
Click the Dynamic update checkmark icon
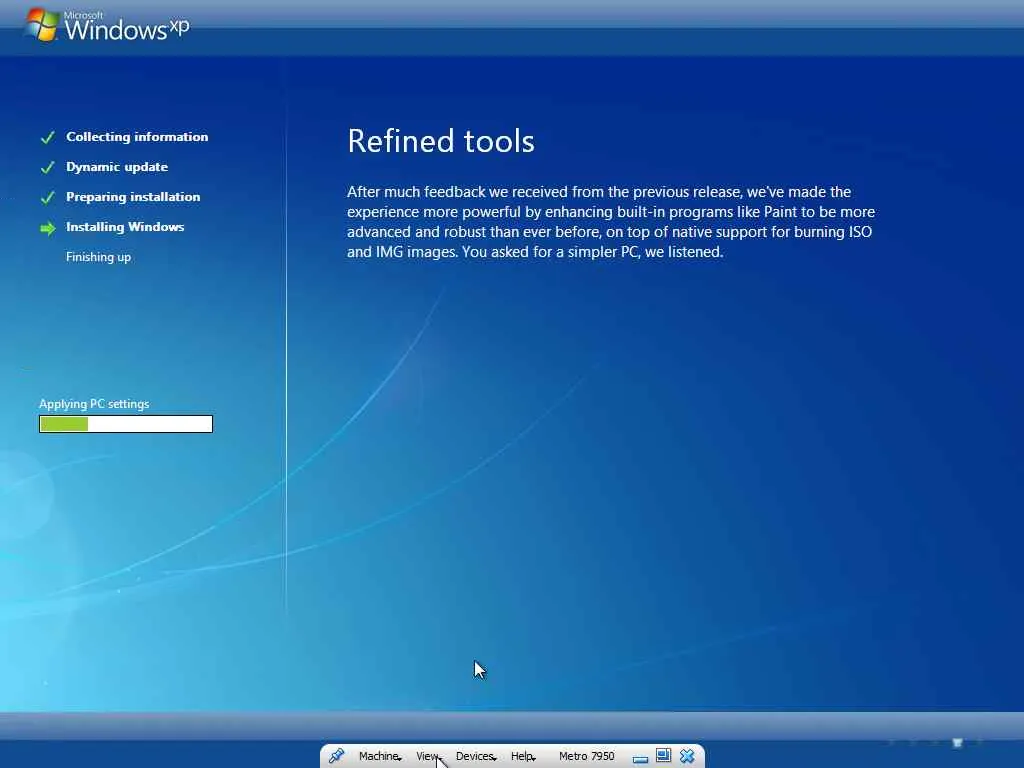(x=48, y=167)
